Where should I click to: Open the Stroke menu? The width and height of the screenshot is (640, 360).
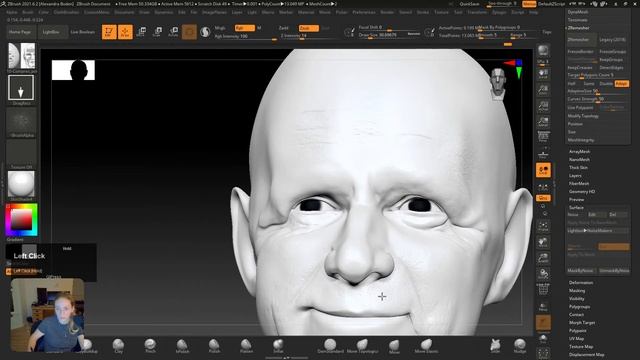click(423, 13)
